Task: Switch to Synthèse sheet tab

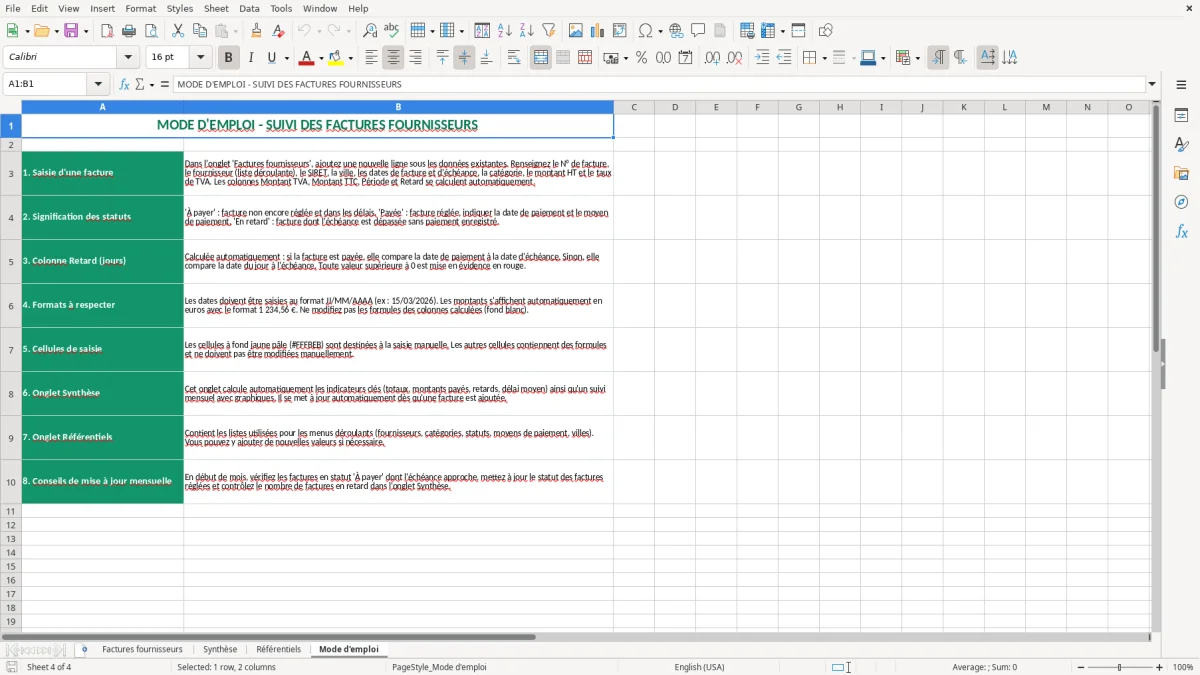Action: point(220,649)
